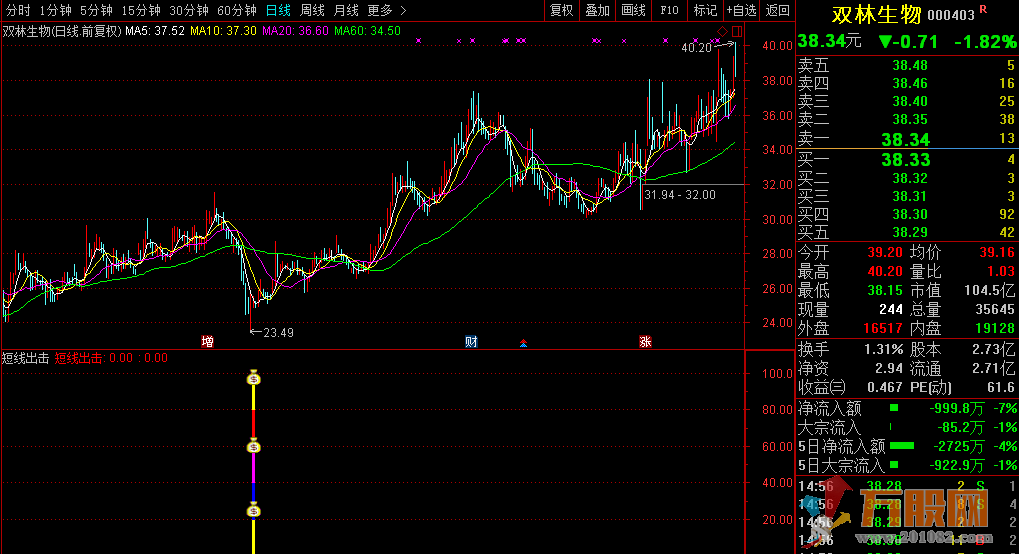The image size is (1019, 554).
Task: Switch to the 30分钟 chart tab
Action: (x=189, y=10)
